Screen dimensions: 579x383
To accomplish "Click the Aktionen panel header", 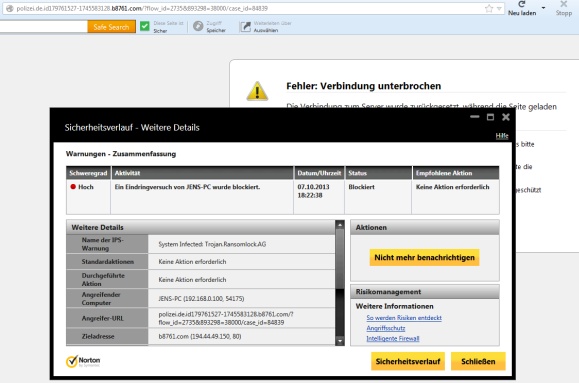I will pyautogui.click(x=425, y=227).
